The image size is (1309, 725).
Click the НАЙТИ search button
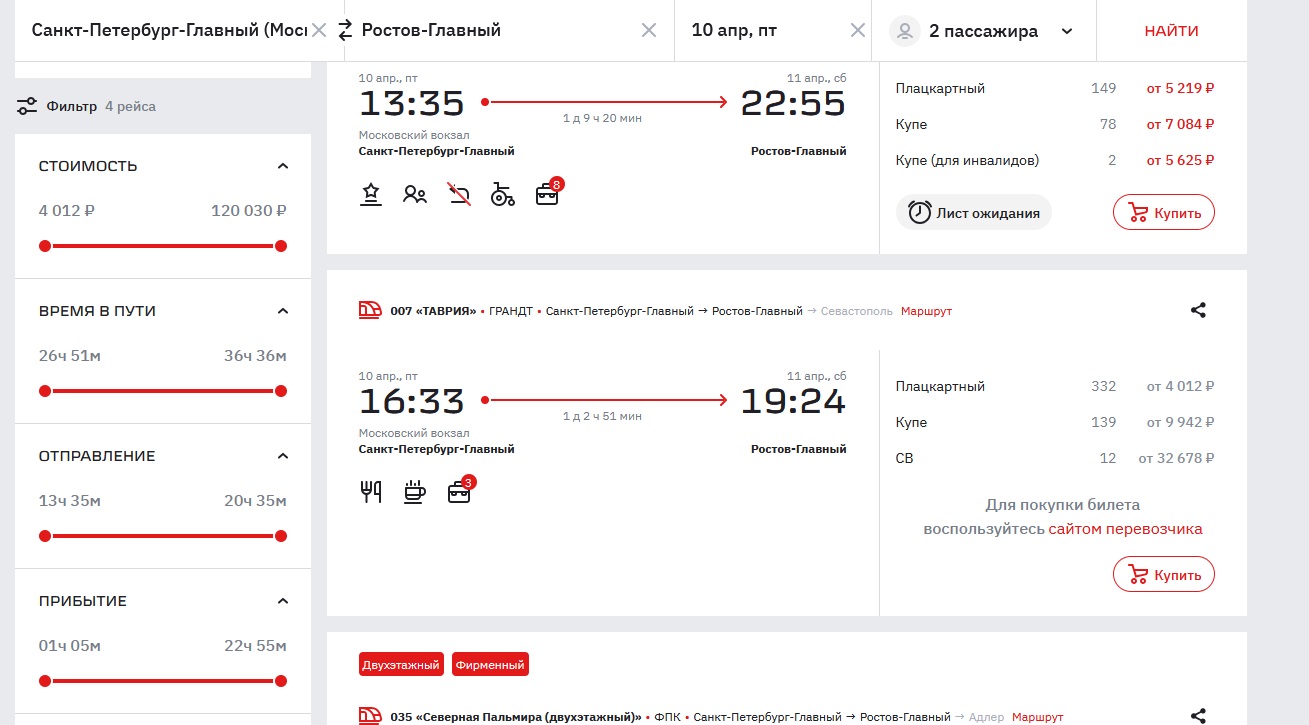(1171, 31)
